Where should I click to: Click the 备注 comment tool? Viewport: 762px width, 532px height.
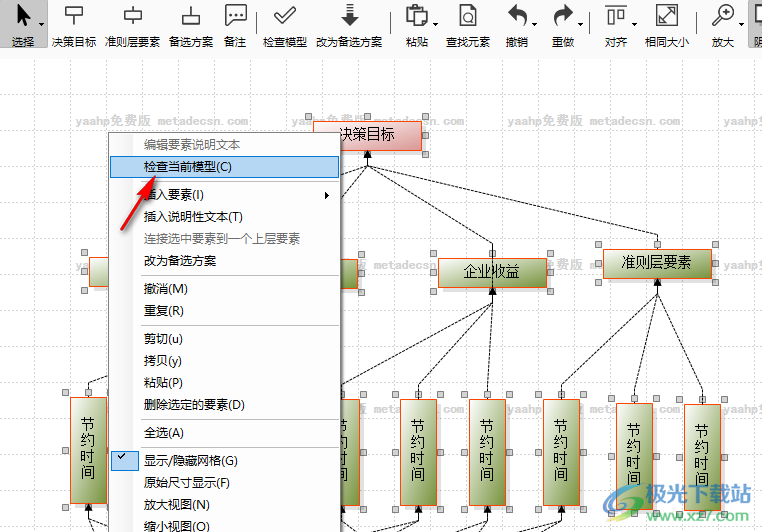click(x=235, y=24)
